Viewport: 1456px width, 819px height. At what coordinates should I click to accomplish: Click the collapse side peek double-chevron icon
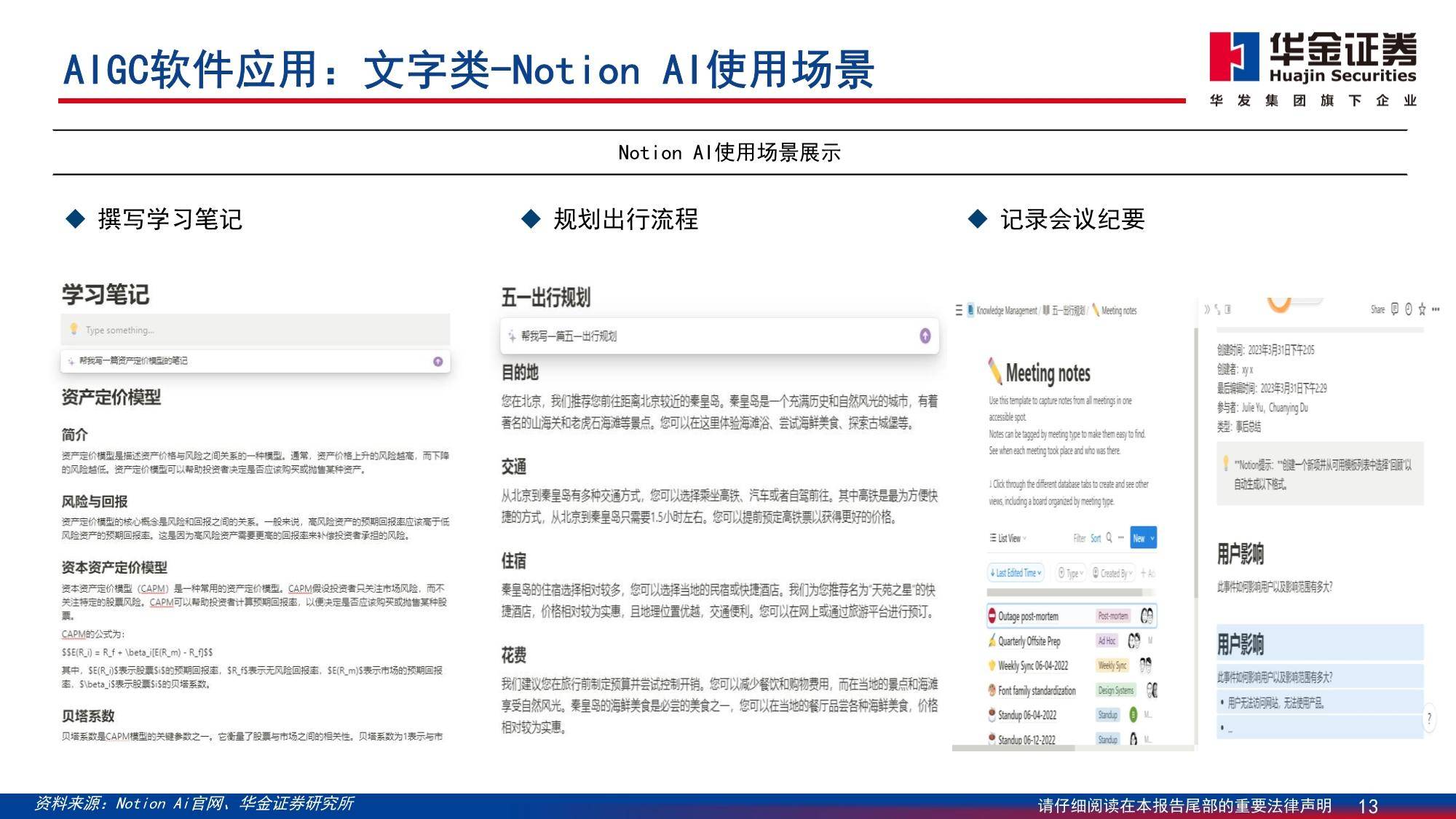tap(1208, 309)
